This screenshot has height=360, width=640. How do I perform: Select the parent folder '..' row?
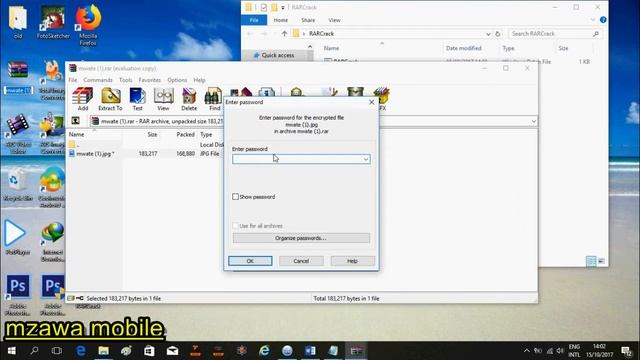pos(145,145)
